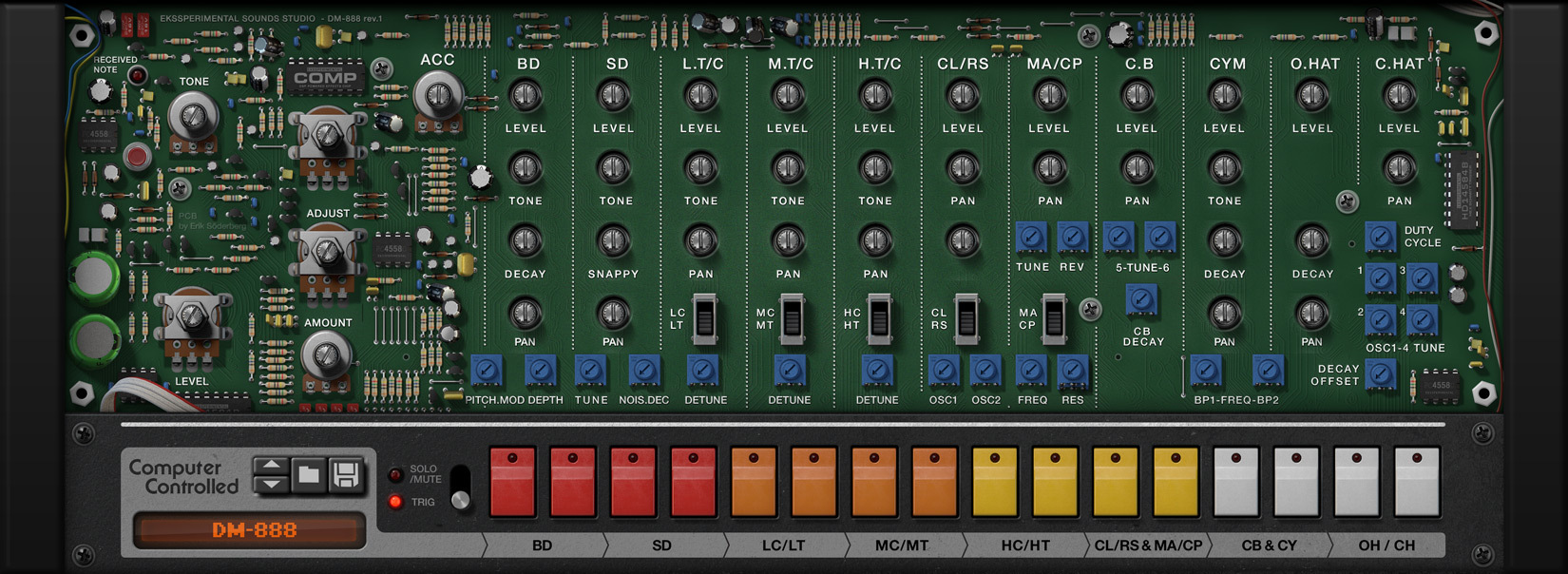Hit the first white pad above the CB & CY label

(x=1236, y=482)
